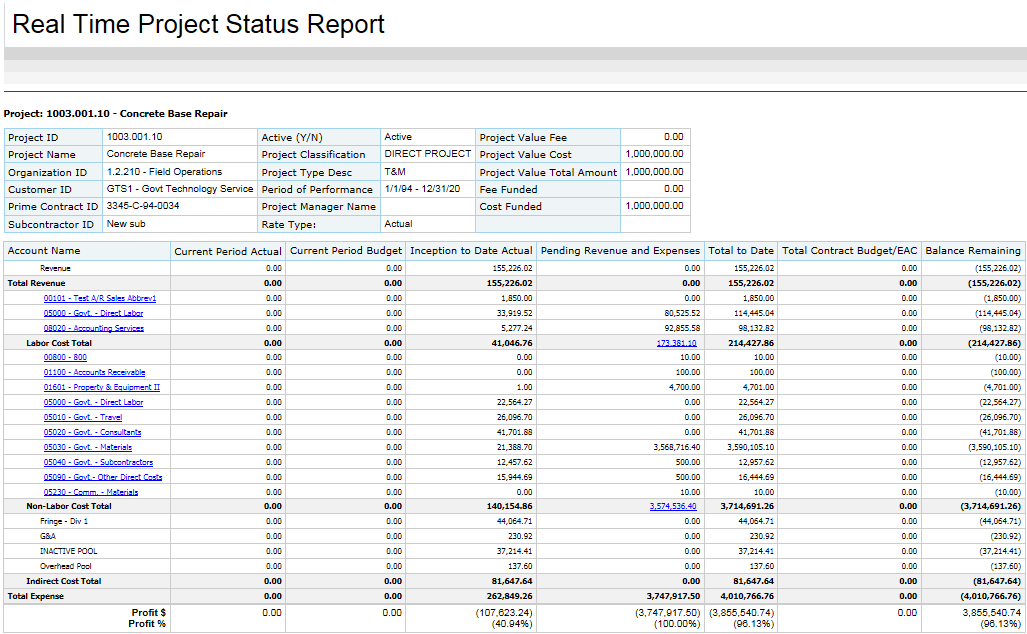Open pending non-labor amount 3,574,536.40
Screen dimensions: 1027x634
coord(674,507)
